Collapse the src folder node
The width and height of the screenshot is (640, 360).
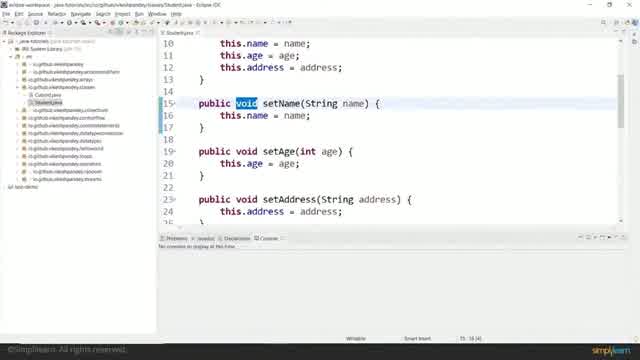pos(11,57)
